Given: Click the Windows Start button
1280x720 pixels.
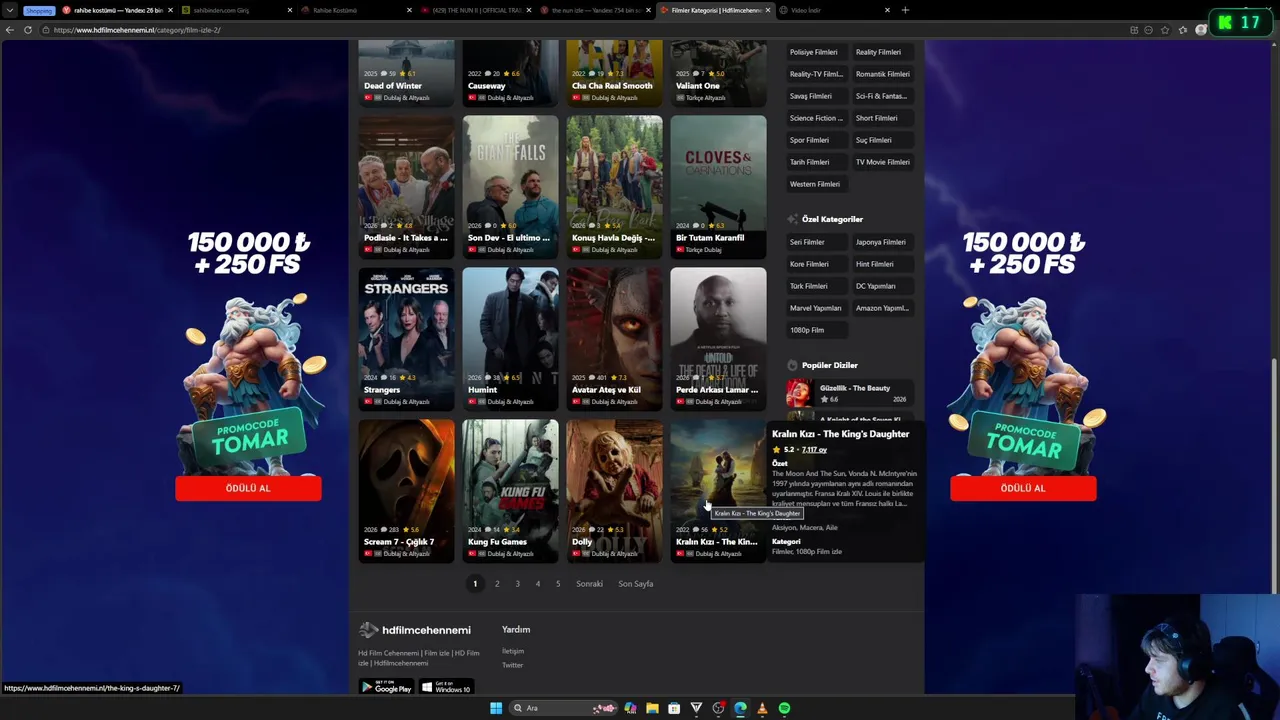Looking at the screenshot, I should pyautogui.click(x=496, y=708).
